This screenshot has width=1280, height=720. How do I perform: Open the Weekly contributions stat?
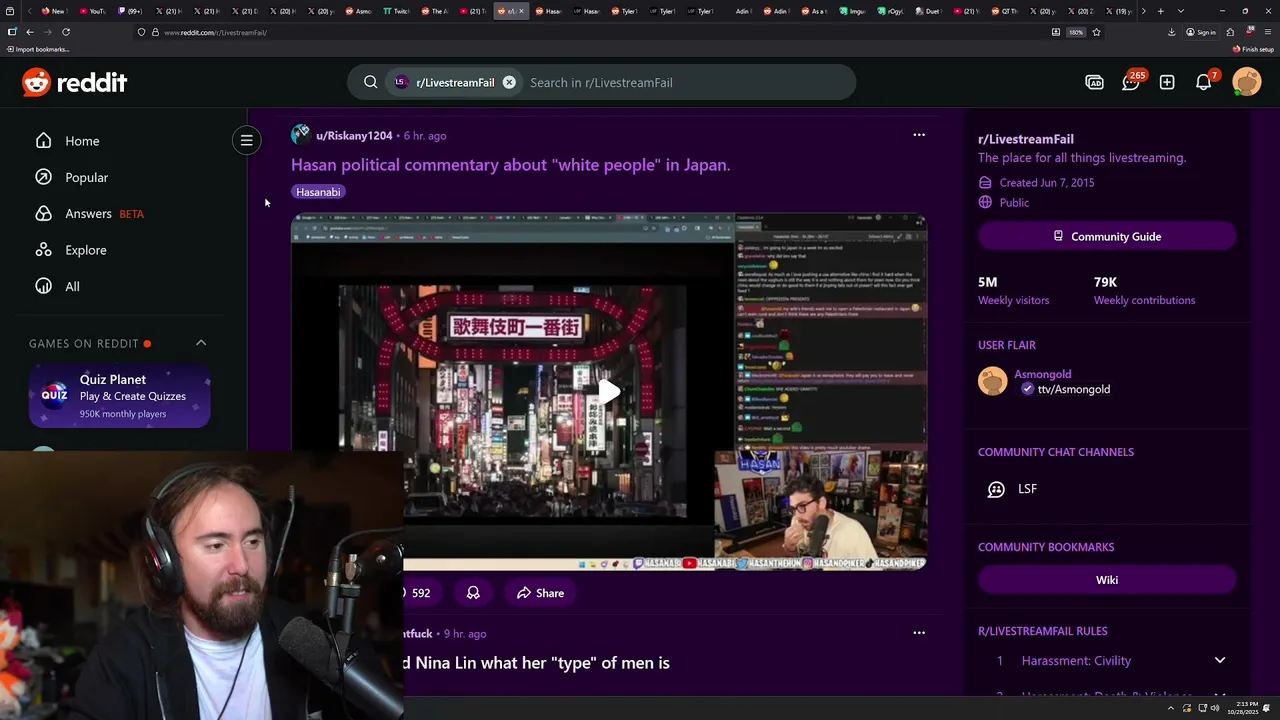[1144, 291]
